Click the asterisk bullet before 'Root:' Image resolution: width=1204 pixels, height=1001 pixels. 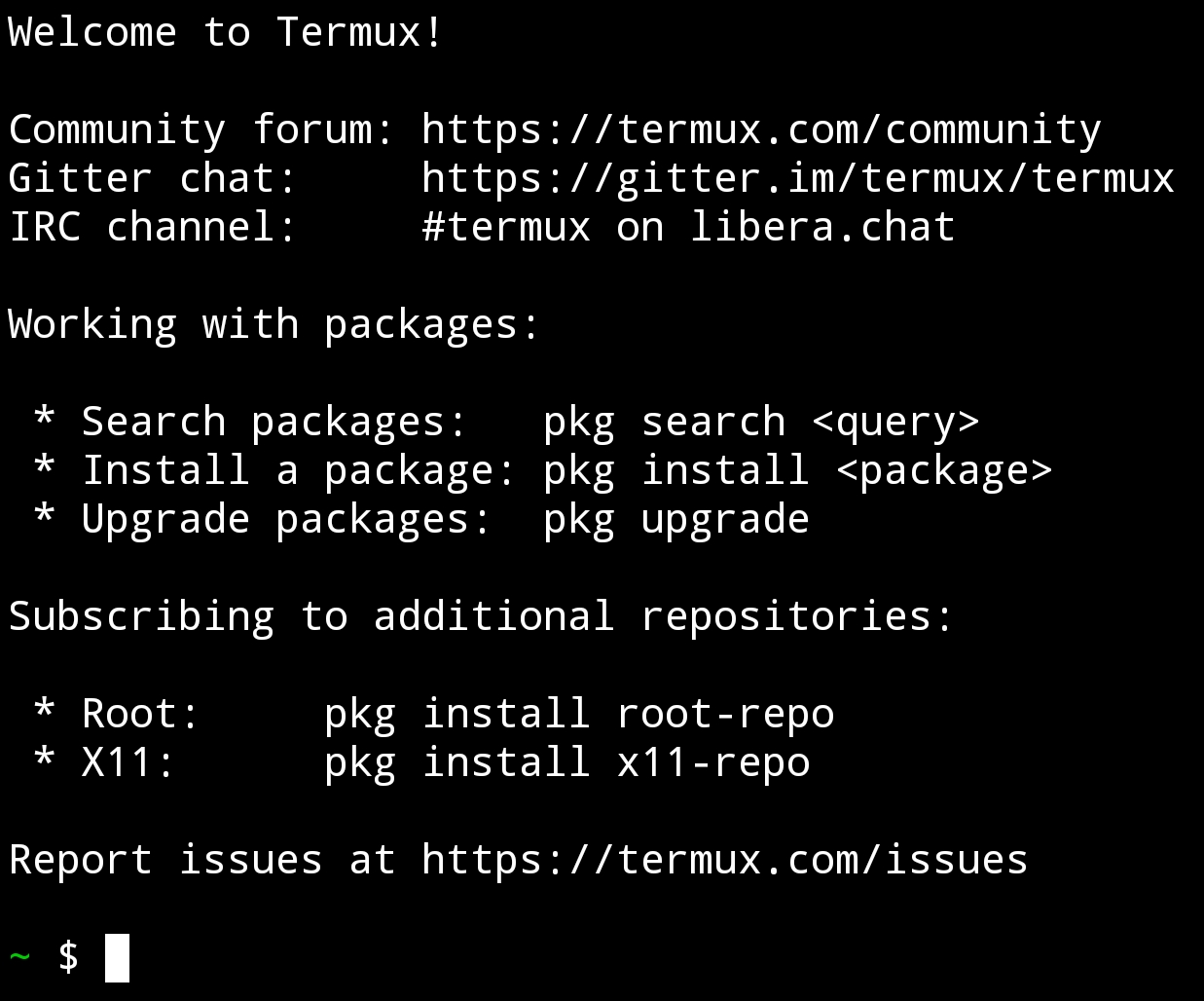click(44, 711)
